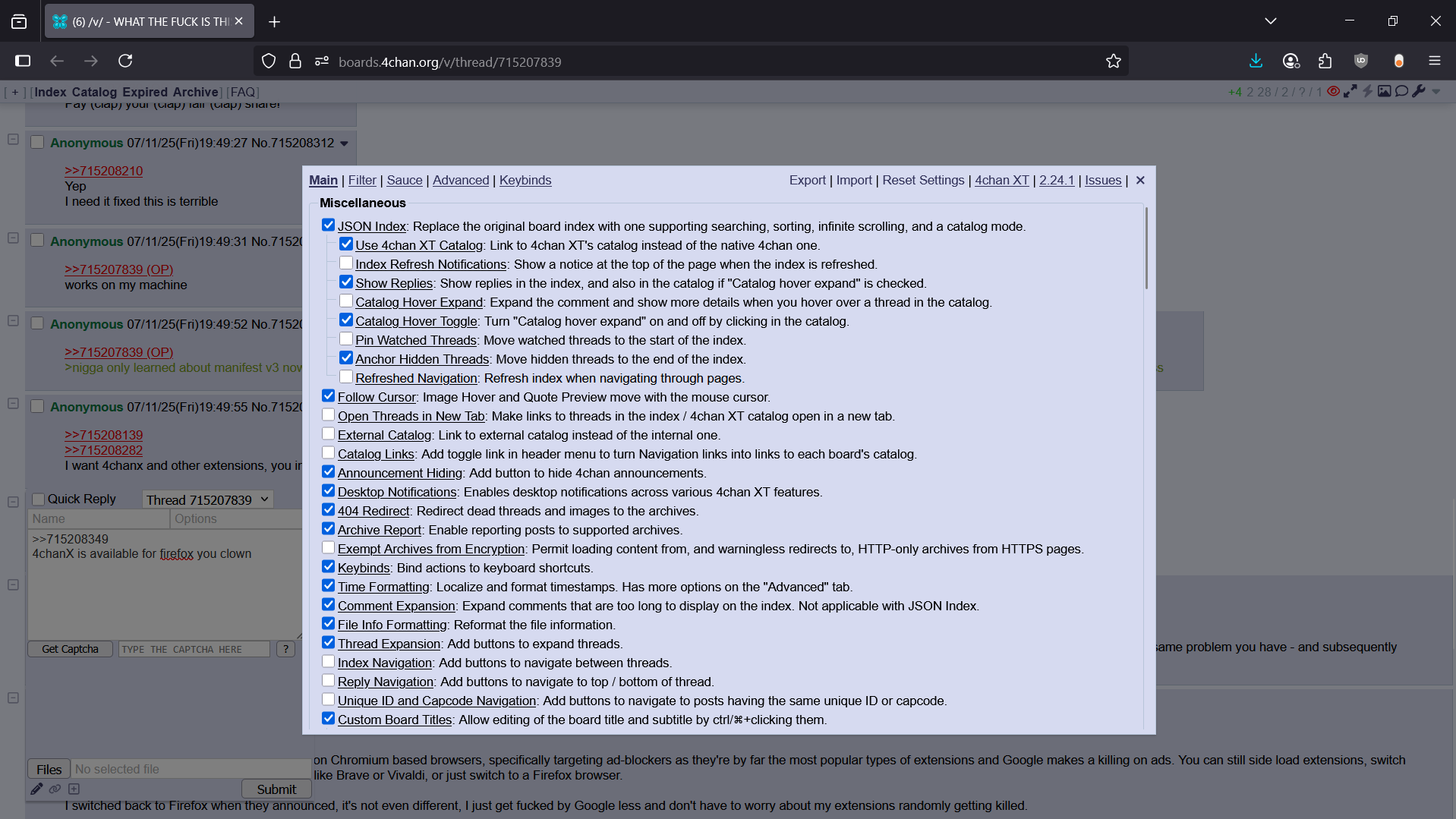Click the chain link icon in Quick Reply

(x=55, y=789)
